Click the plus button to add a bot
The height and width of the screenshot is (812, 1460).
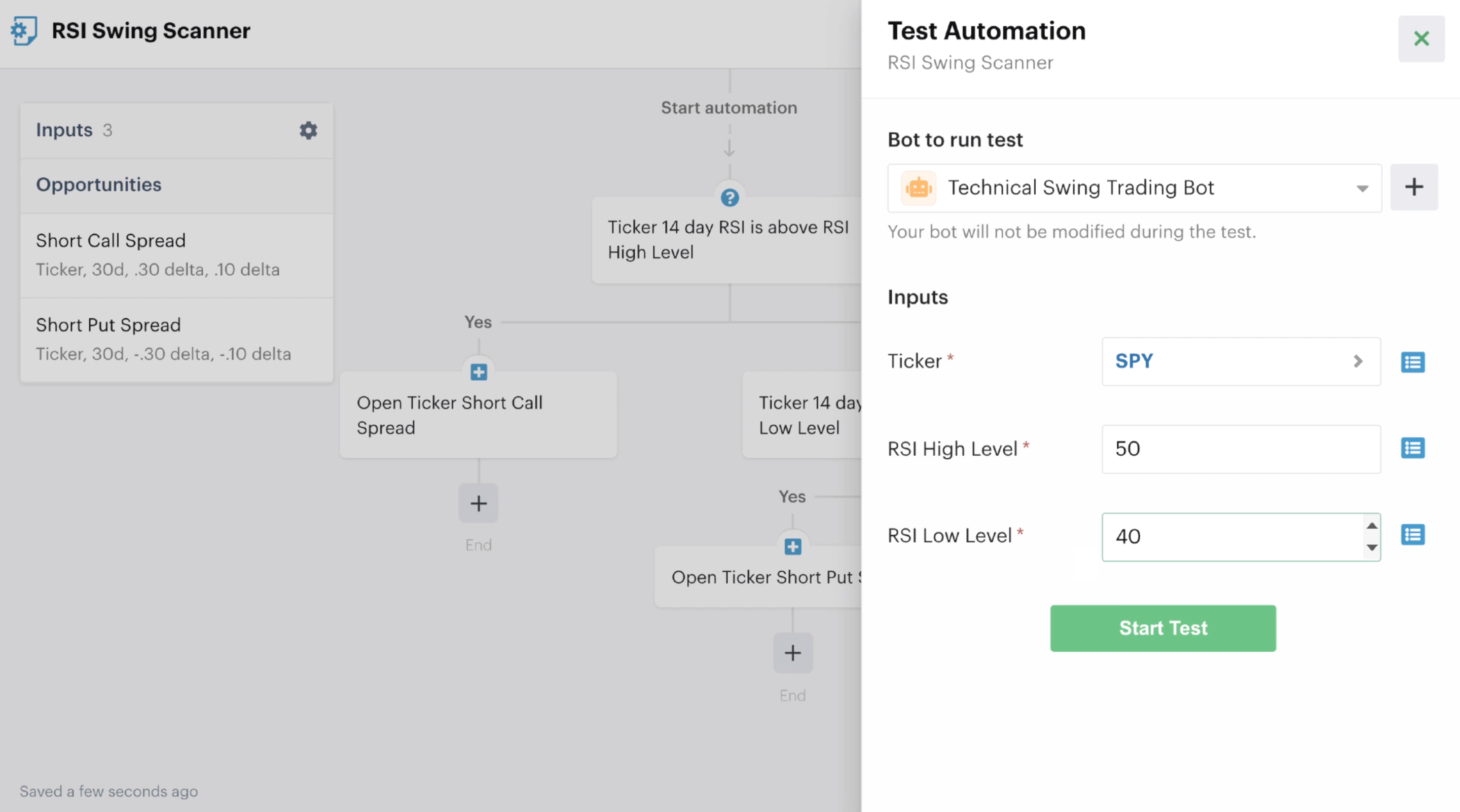[x=1413, y=187]
